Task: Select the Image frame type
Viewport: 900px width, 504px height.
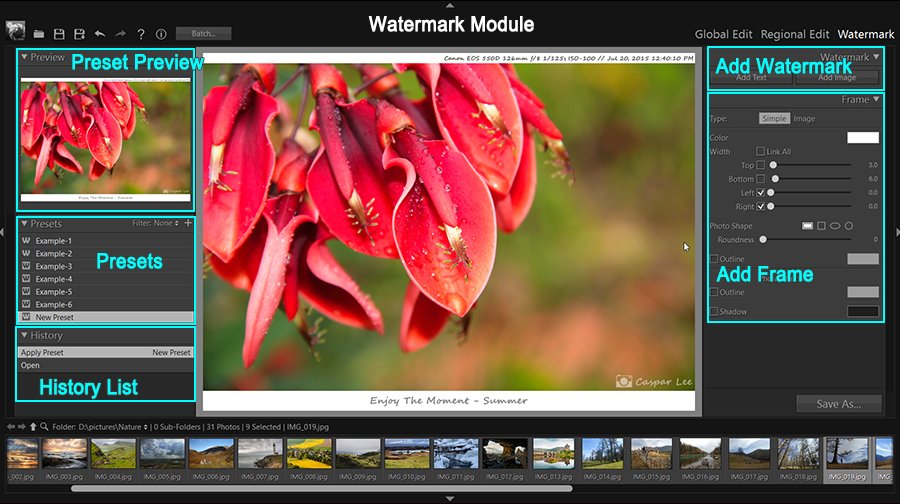Action: tap(804, 118)
